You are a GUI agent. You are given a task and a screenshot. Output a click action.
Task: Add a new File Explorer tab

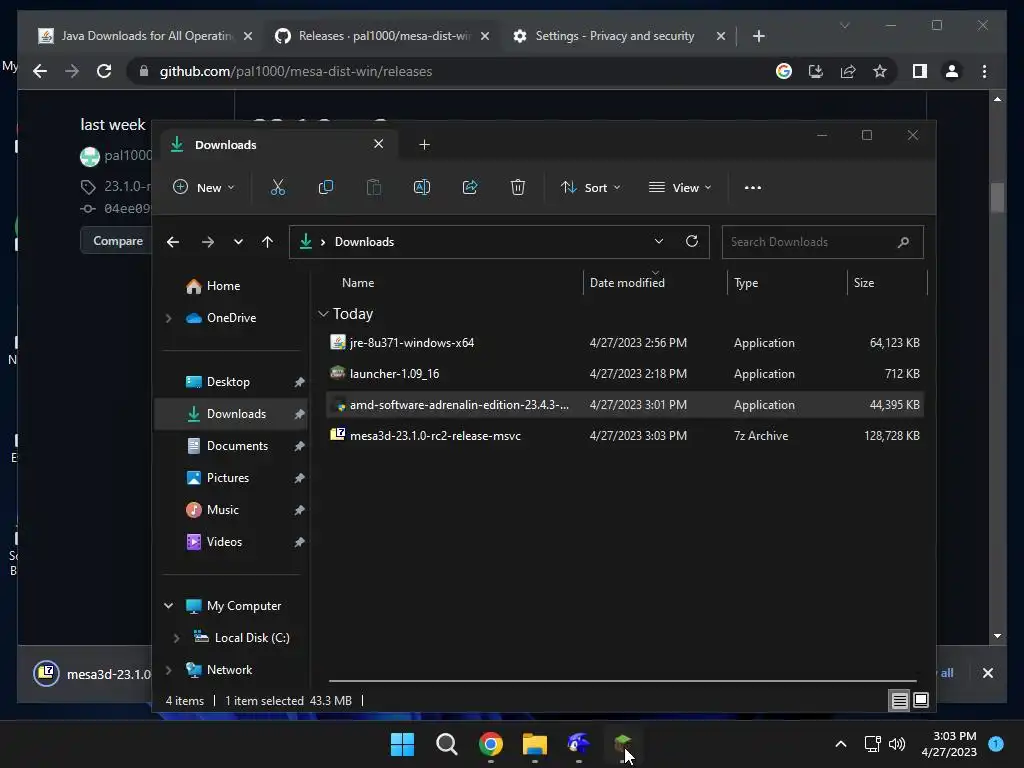coord(424,145)
